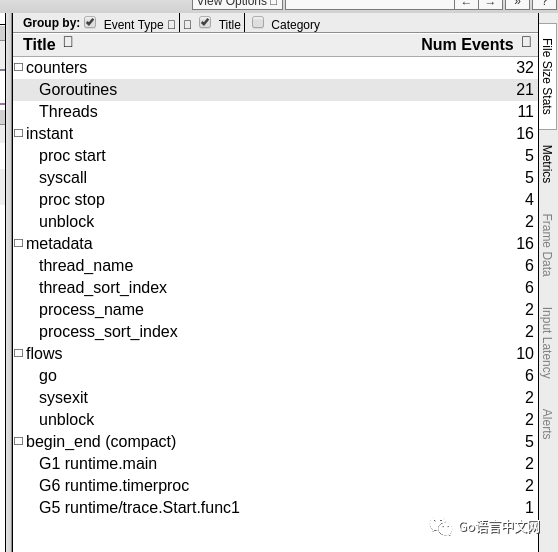This screenshot has width=558, height=552.
Task: Toggle the Title group-by checkbox
Action: click(x=205, y=23)
